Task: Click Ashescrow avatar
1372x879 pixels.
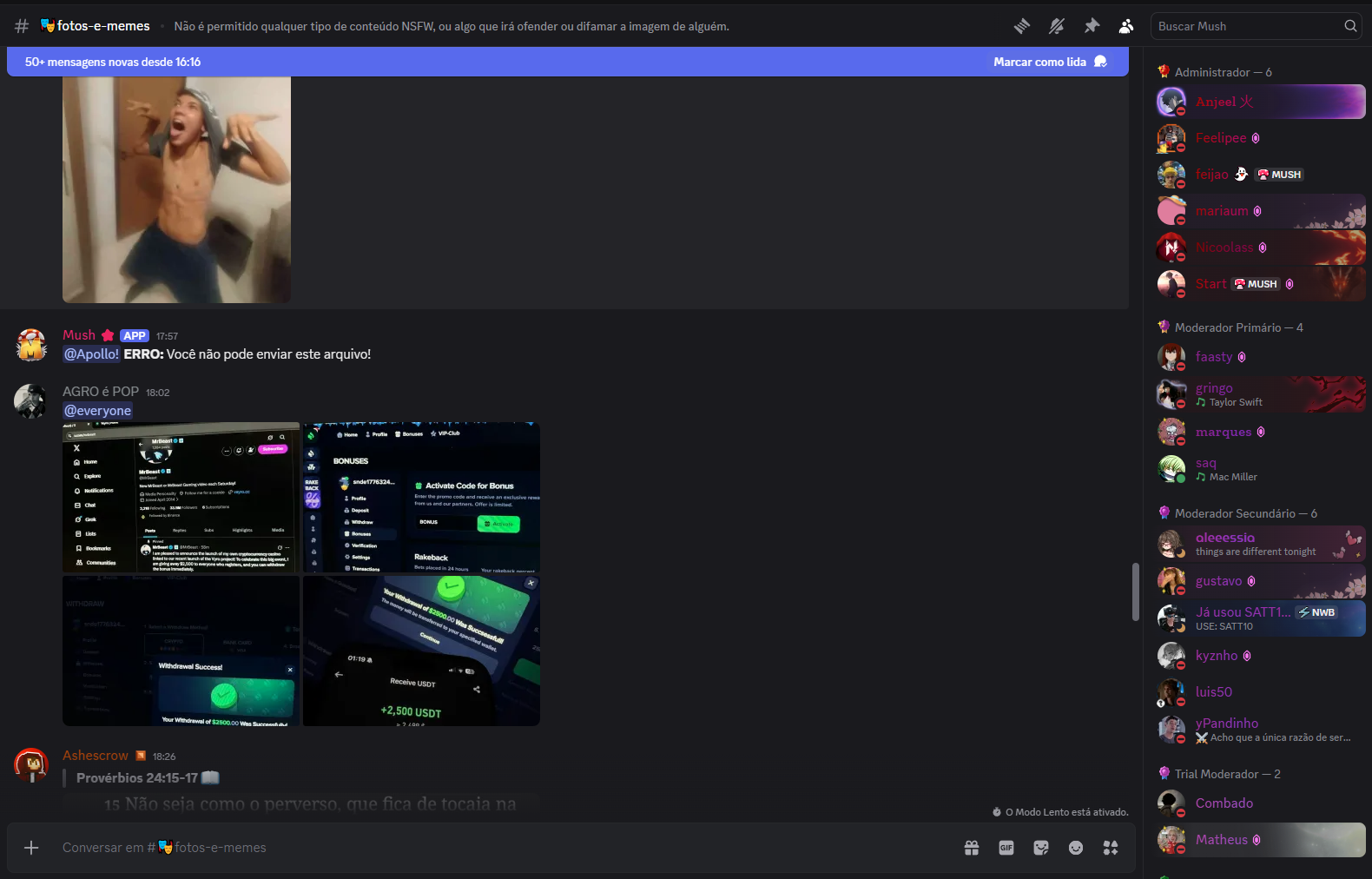Action: coord(31,765)
